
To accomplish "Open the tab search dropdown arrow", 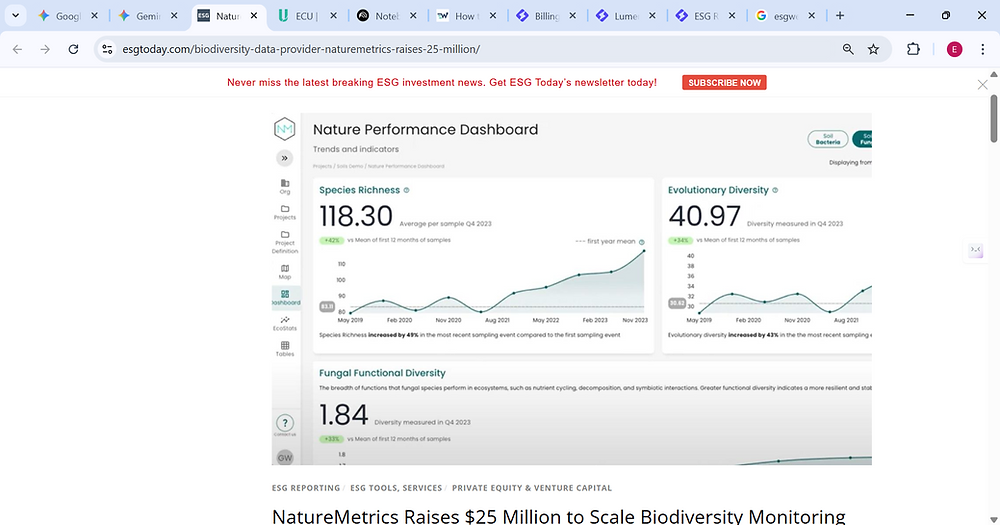I will coord(15,15).
